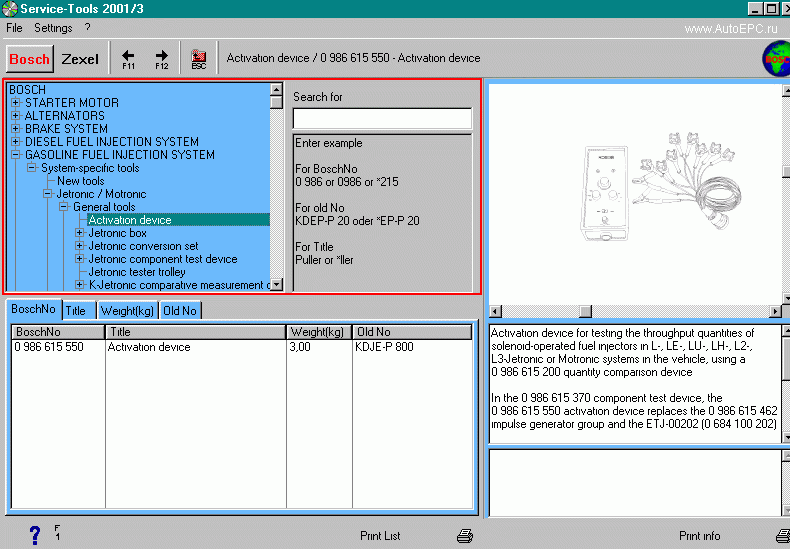
Task: Click the Print info label
Action: click(x=699, y=536)
